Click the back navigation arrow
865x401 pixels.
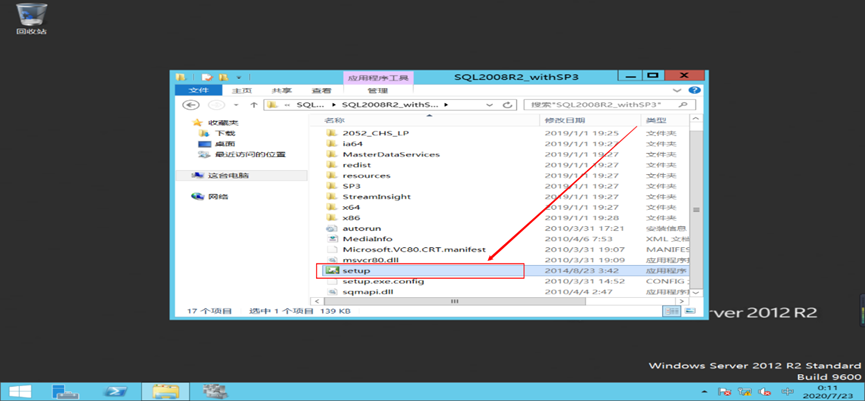[x=191, y=105]
